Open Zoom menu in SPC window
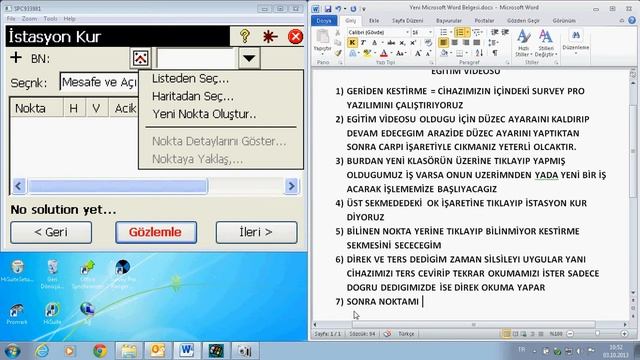The image size is (640, 360). pos(29,19)
